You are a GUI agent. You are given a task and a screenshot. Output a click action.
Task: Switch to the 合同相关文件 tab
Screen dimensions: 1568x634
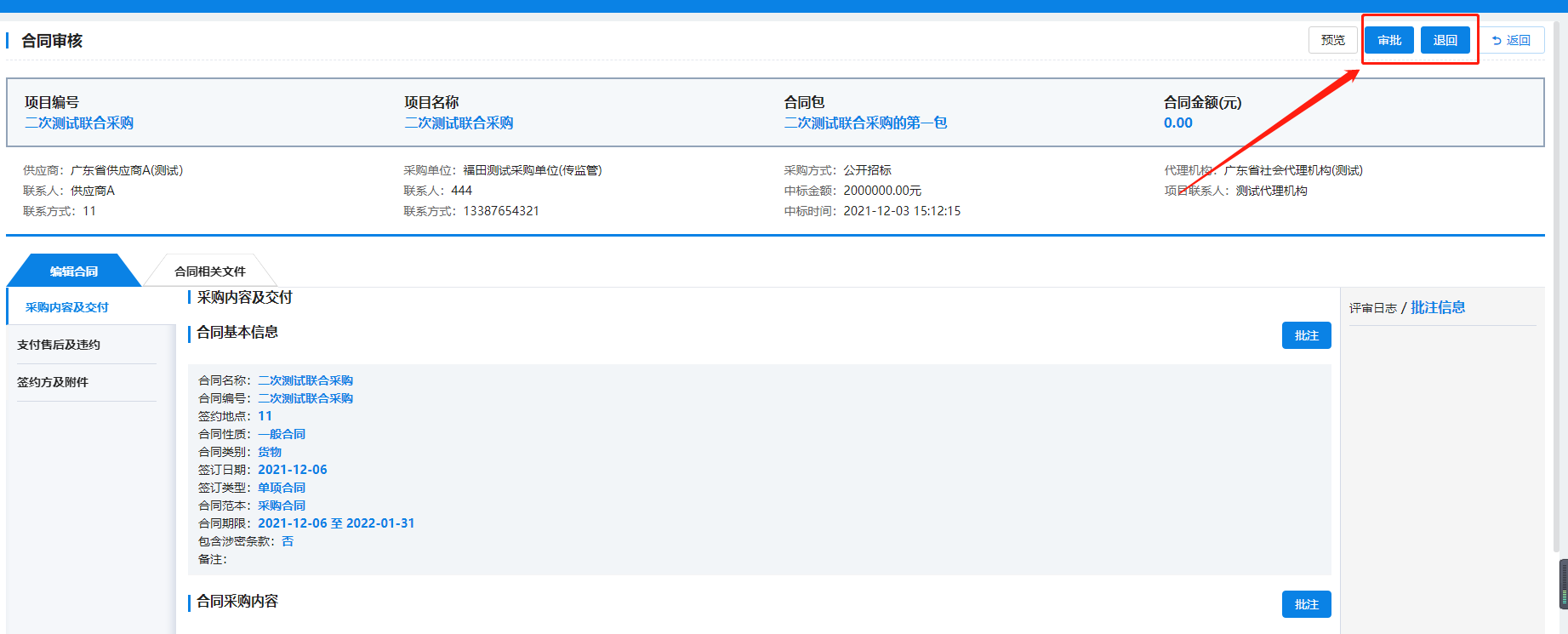click(210, 271)
